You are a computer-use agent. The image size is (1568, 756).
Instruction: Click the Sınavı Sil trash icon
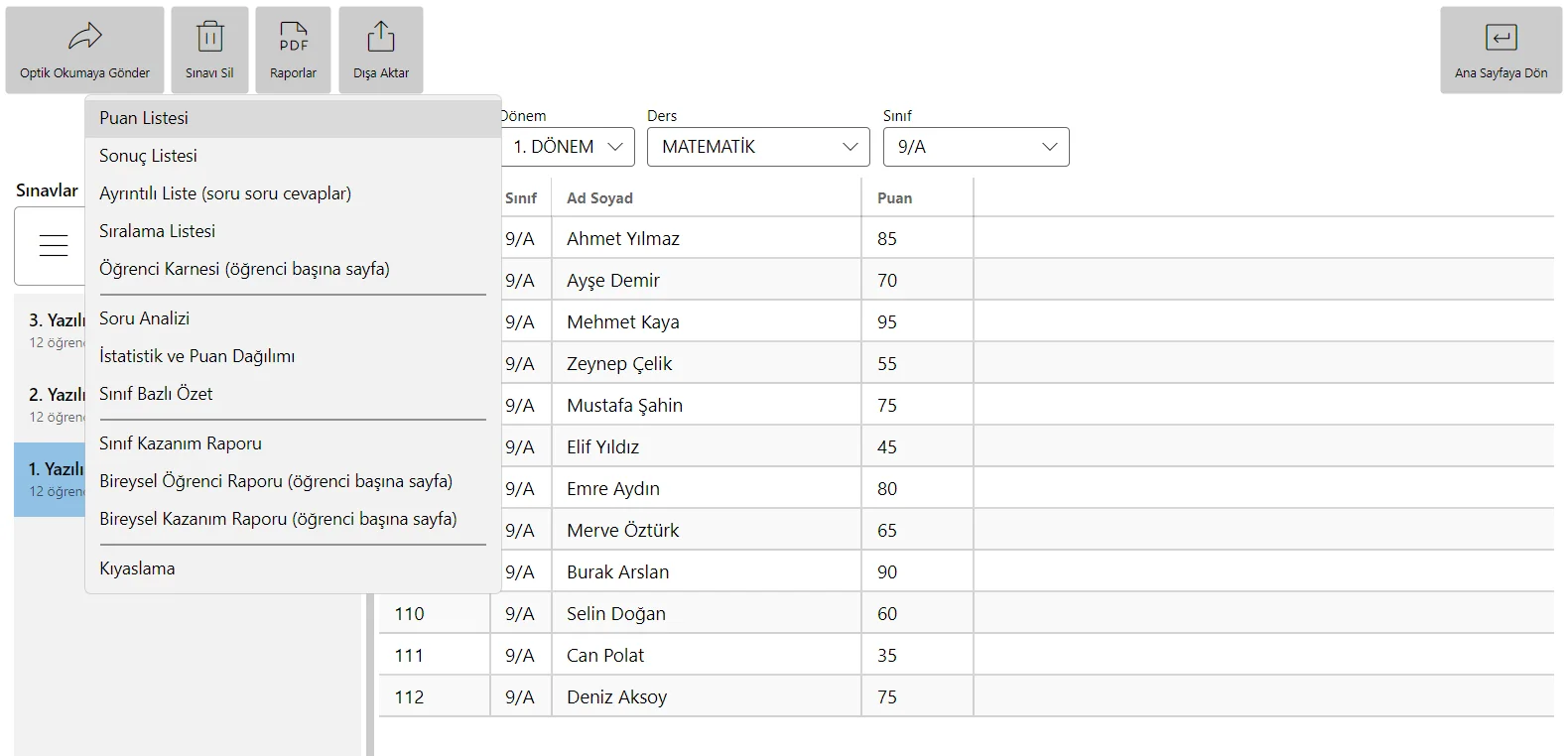(209, 38)
